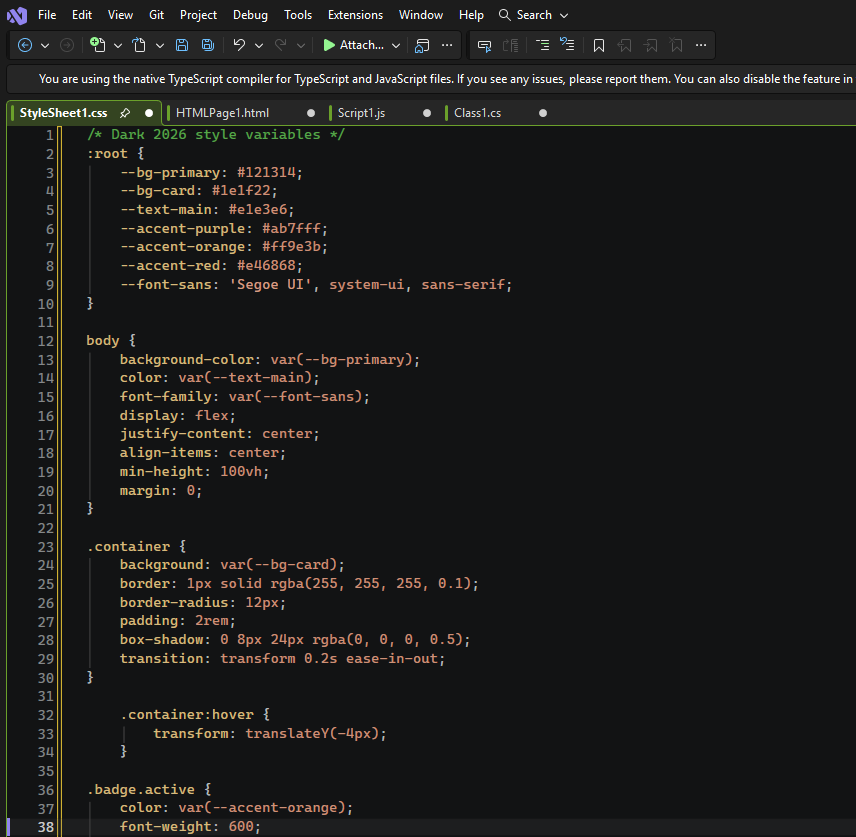Start debugging with the green play icon
Screen dimensions: 856x837
point(329,45)
